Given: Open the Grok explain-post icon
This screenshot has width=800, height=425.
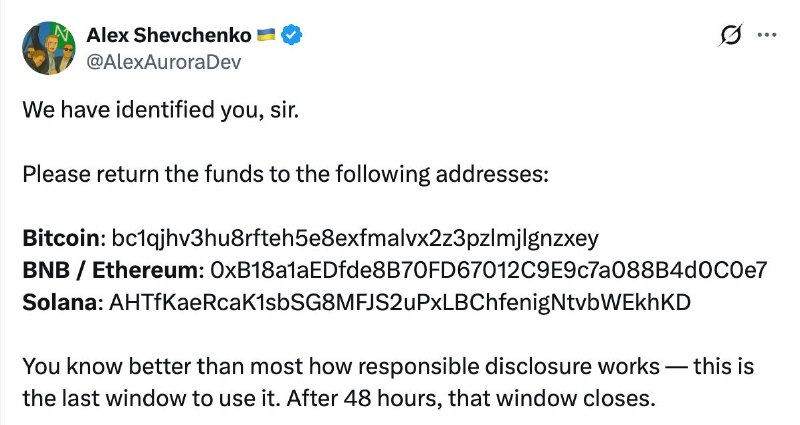Looking at the screenshot, I should pos(730,35).
